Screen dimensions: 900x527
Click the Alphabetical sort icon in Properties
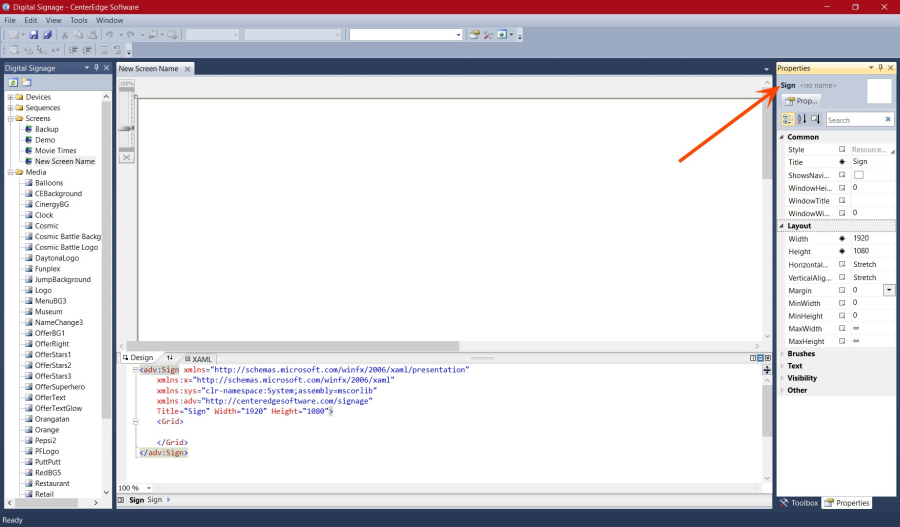[801, 119]
